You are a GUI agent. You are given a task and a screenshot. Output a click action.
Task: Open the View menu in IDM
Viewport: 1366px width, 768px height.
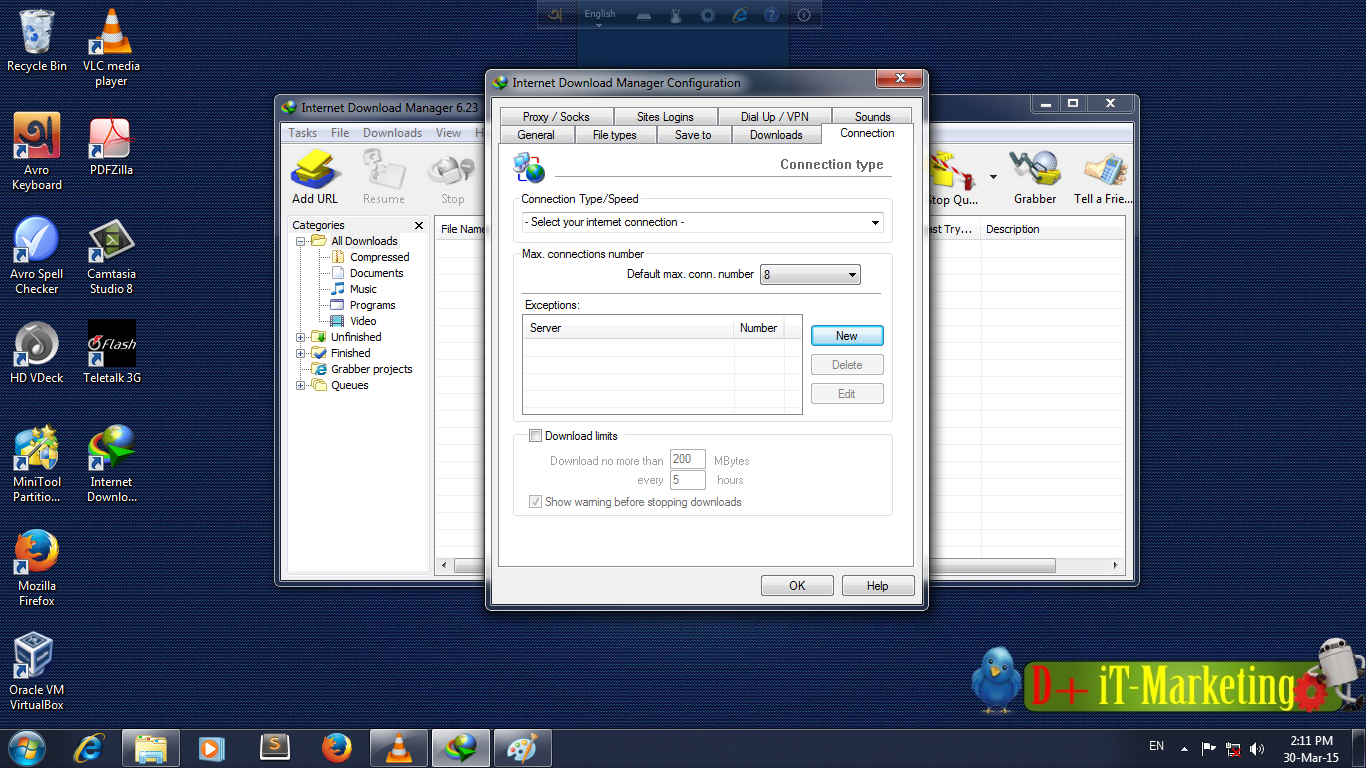[x=448, y=133]
